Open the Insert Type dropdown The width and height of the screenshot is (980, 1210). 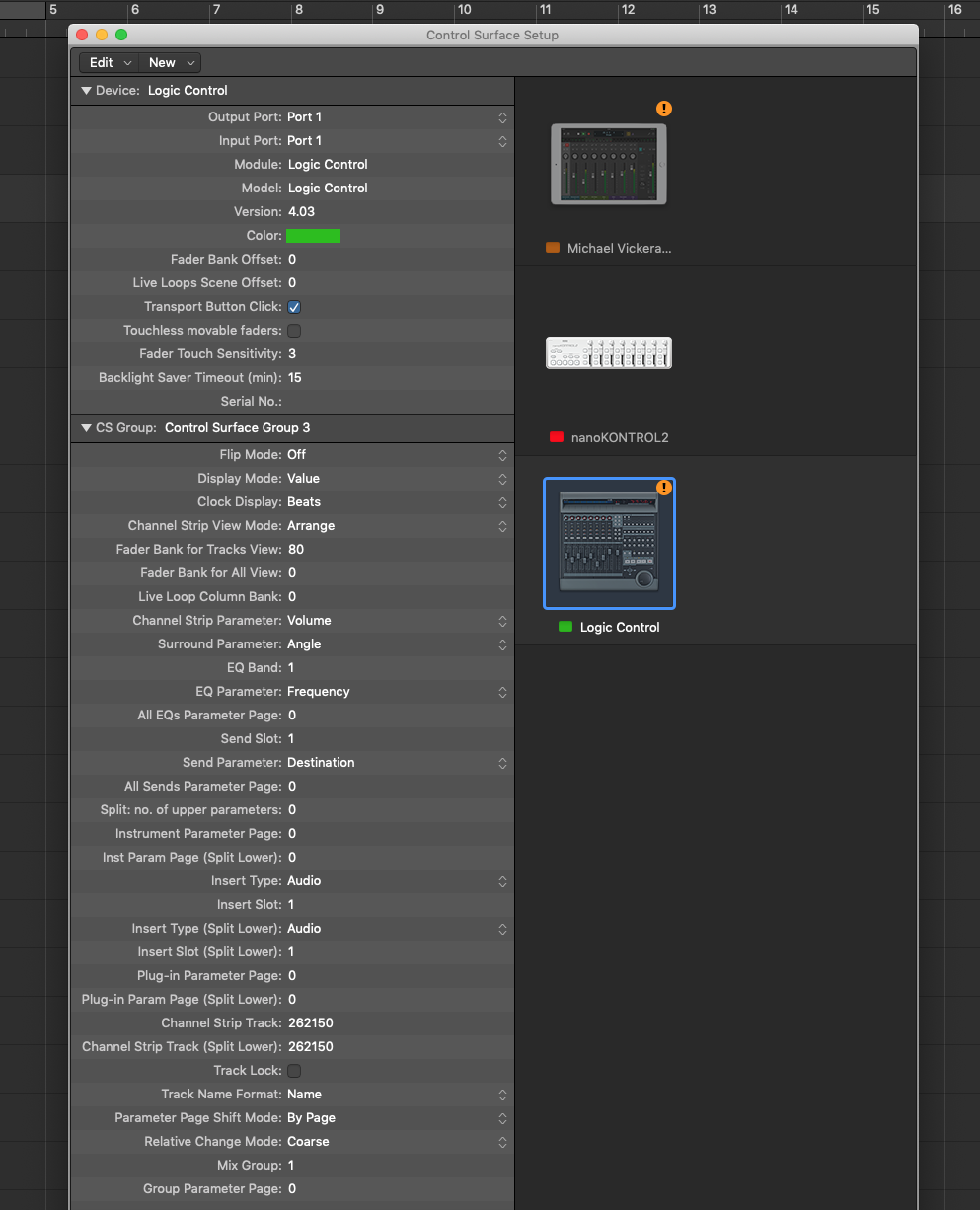point(502,881)
